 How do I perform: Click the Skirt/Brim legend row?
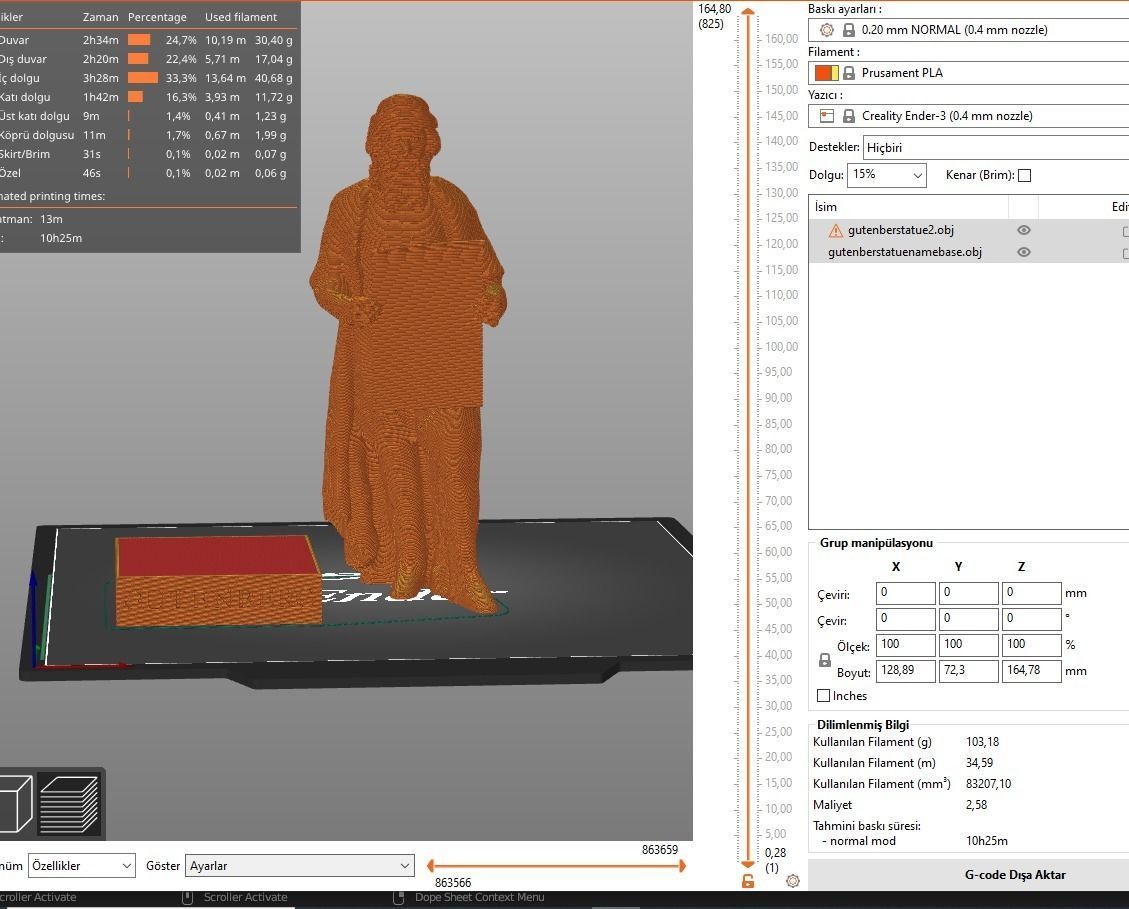click(148, 154)
